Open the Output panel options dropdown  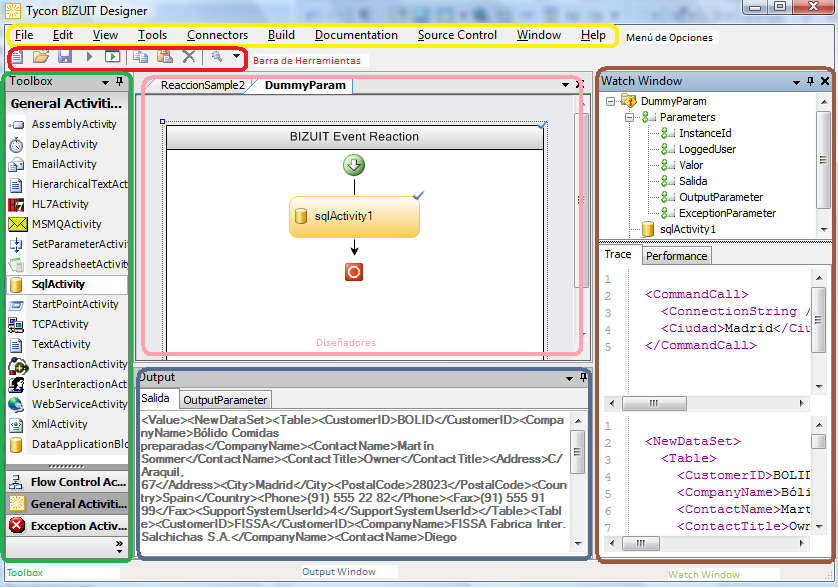569,379
